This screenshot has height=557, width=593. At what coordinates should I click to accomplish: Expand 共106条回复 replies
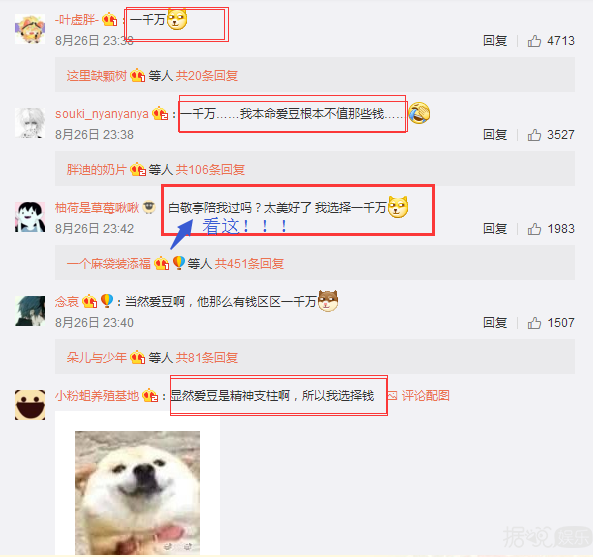pyautogui.click(x=210, y=169)
